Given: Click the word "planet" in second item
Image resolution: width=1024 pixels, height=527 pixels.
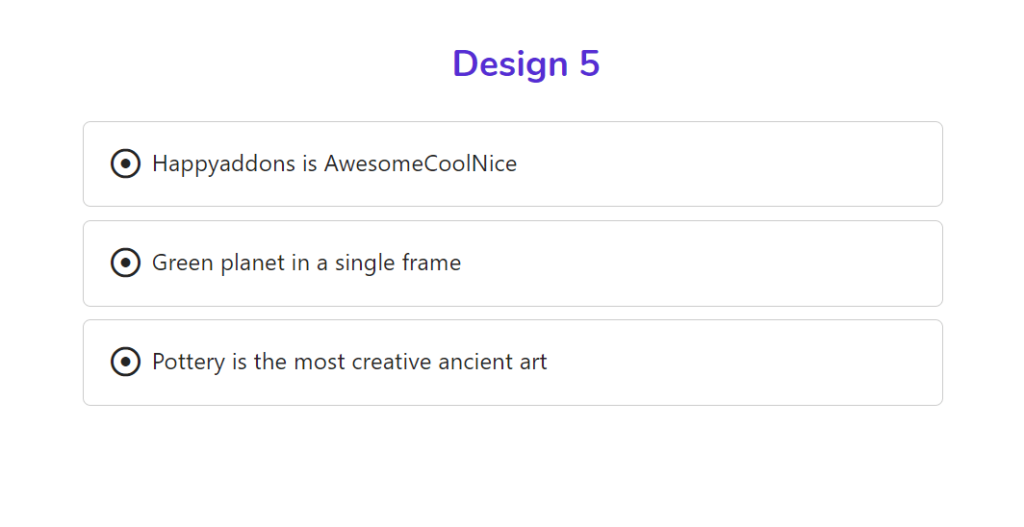Looking at the screenshot, I should (252, 263).
